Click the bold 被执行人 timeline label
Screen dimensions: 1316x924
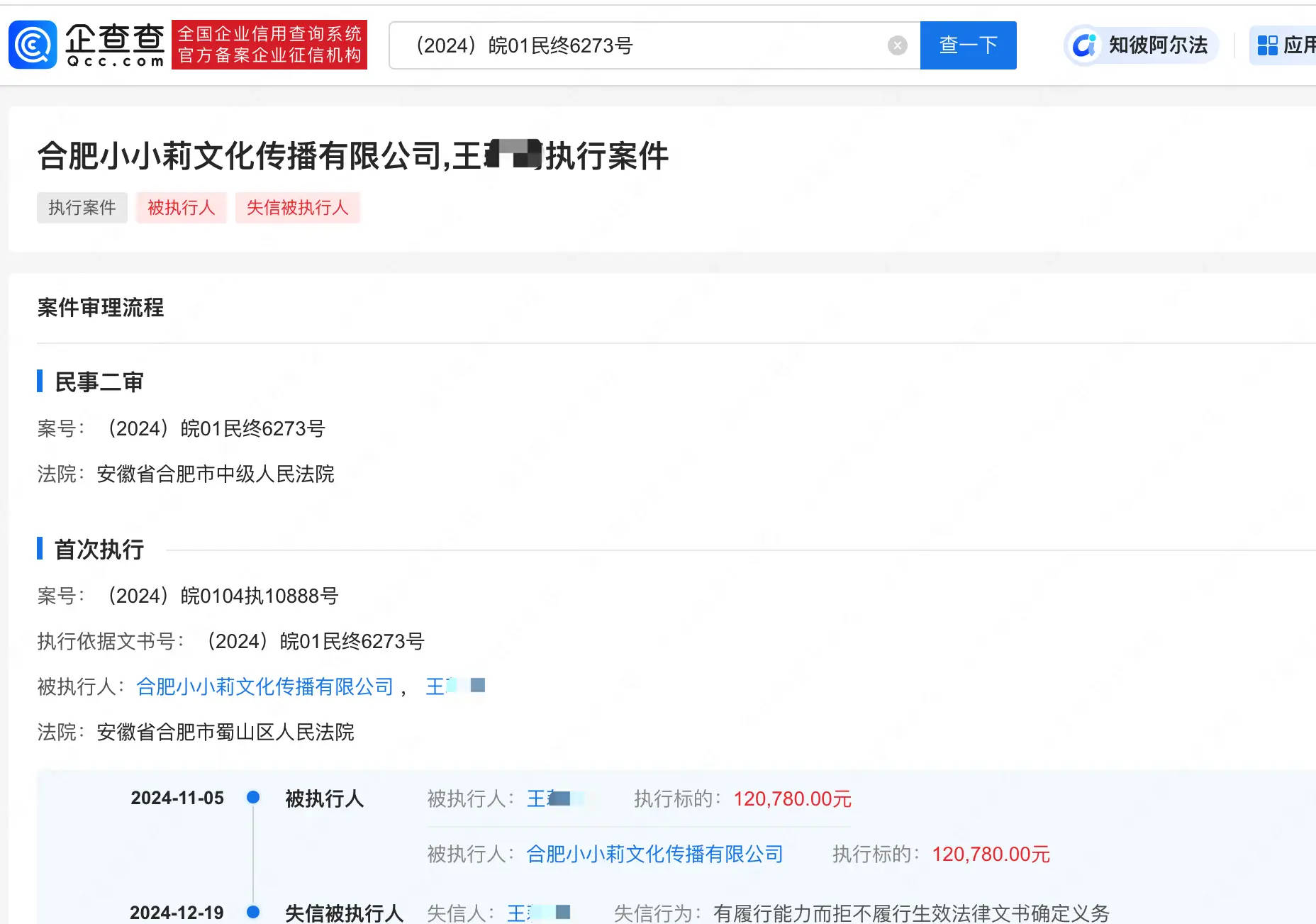tap(325, 799)
